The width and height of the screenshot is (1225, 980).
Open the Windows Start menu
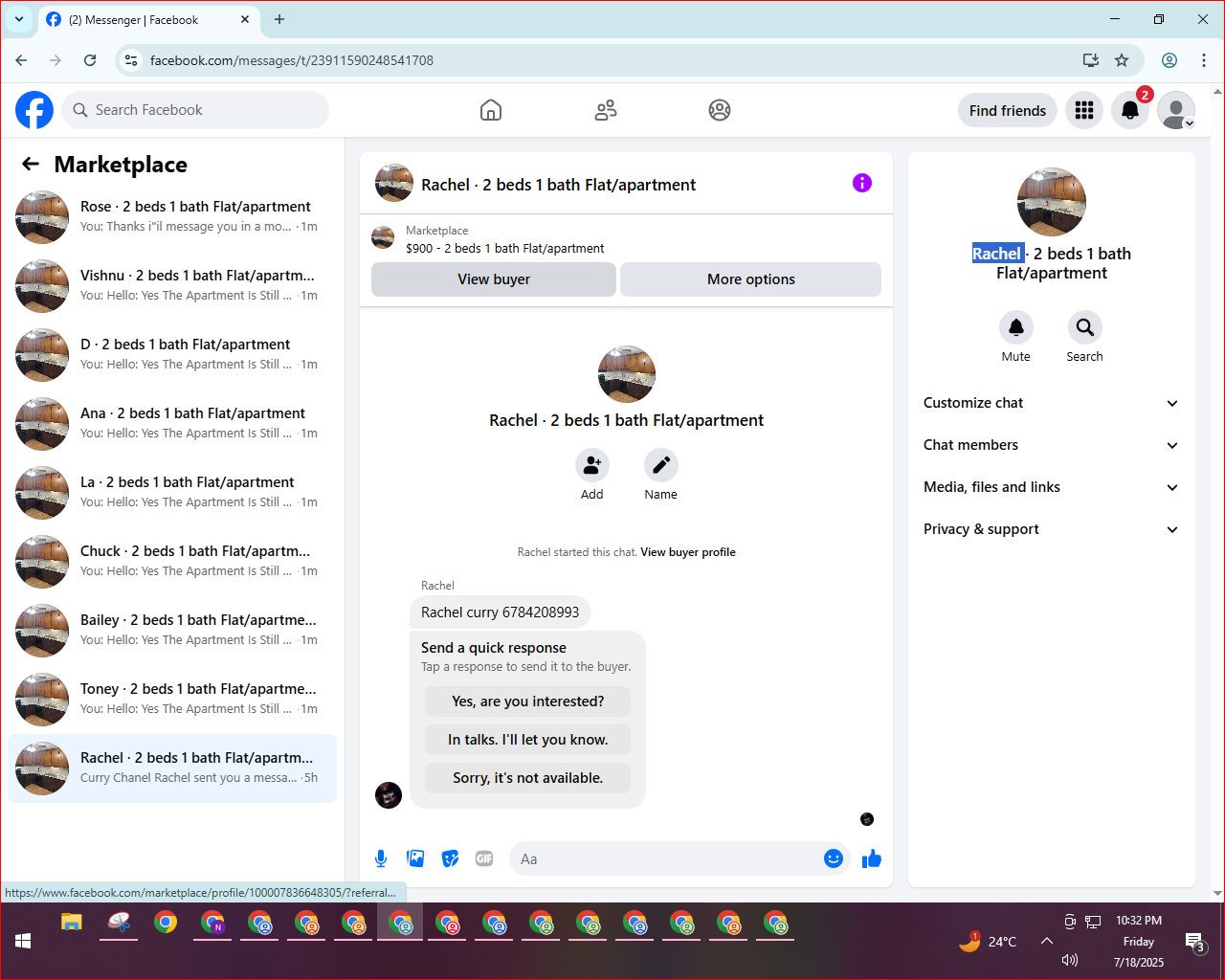[23, 942]
